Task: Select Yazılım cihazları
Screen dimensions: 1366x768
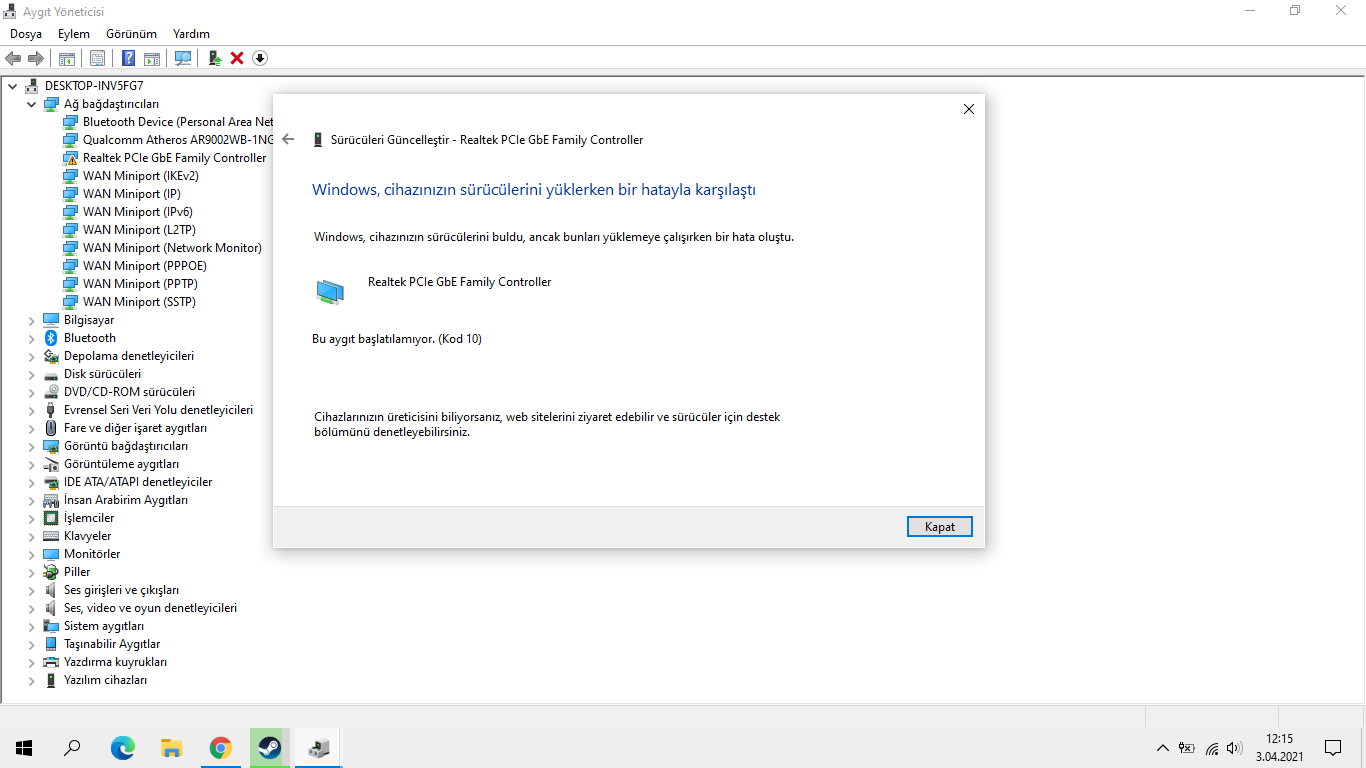Action: (x=105, y=680)
